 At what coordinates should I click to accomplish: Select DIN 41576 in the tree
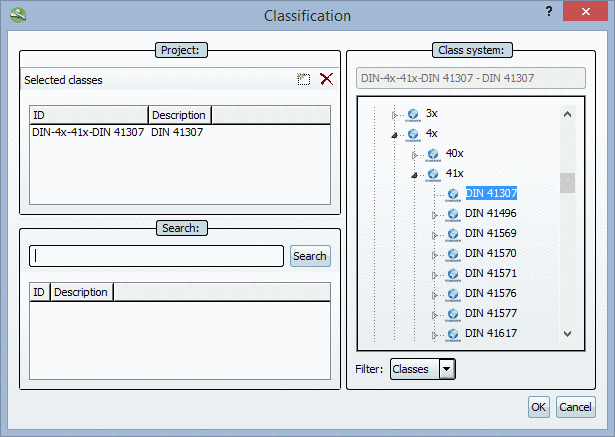click(491, 293)
